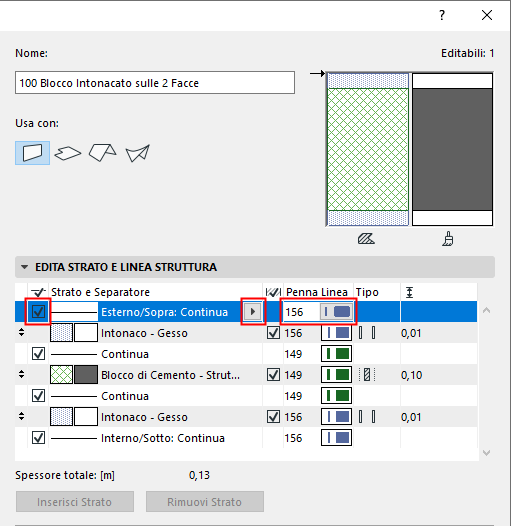Open the pen color picker for pen 156 highlighted row
511x526 pixels.
tap(336, 312)
